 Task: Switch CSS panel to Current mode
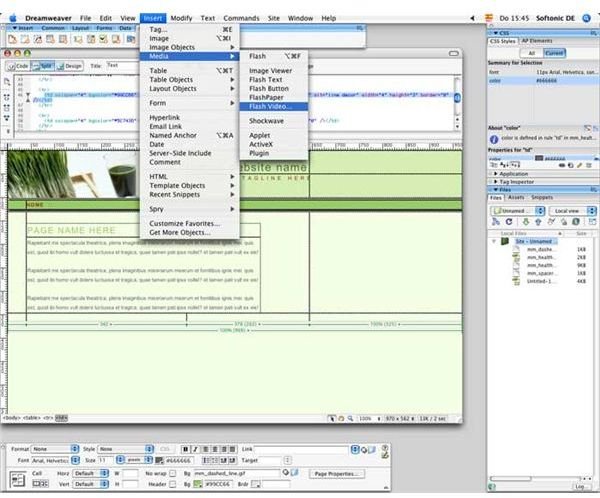click(554, 53)
